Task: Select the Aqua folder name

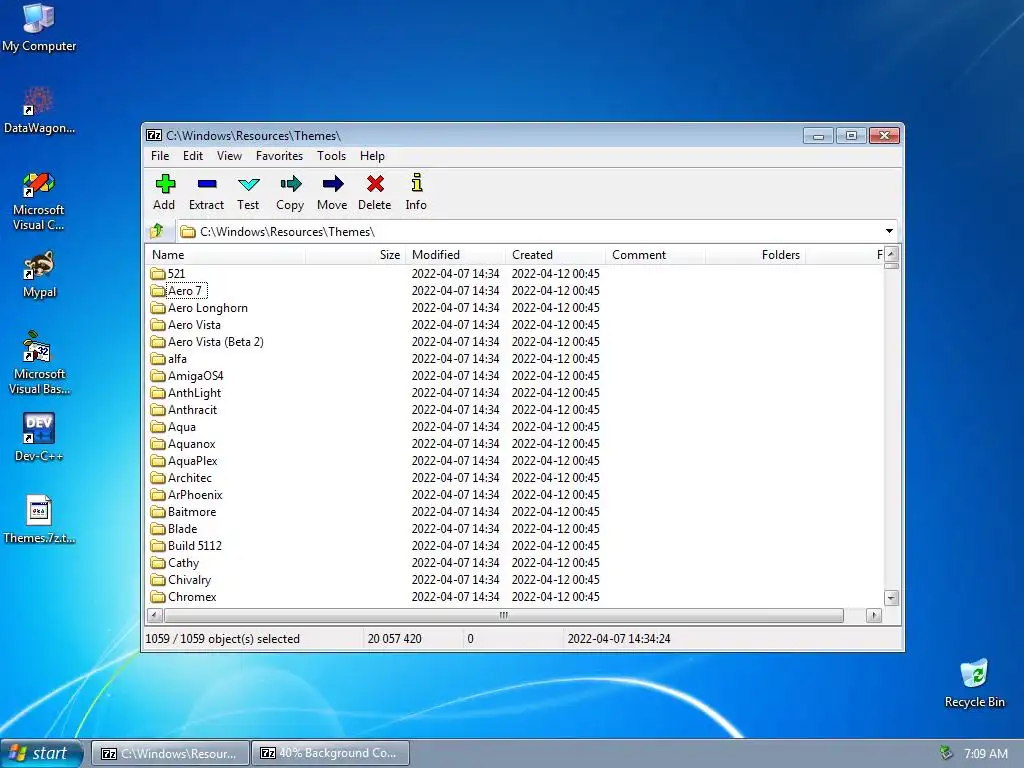Action: [182, 426]
